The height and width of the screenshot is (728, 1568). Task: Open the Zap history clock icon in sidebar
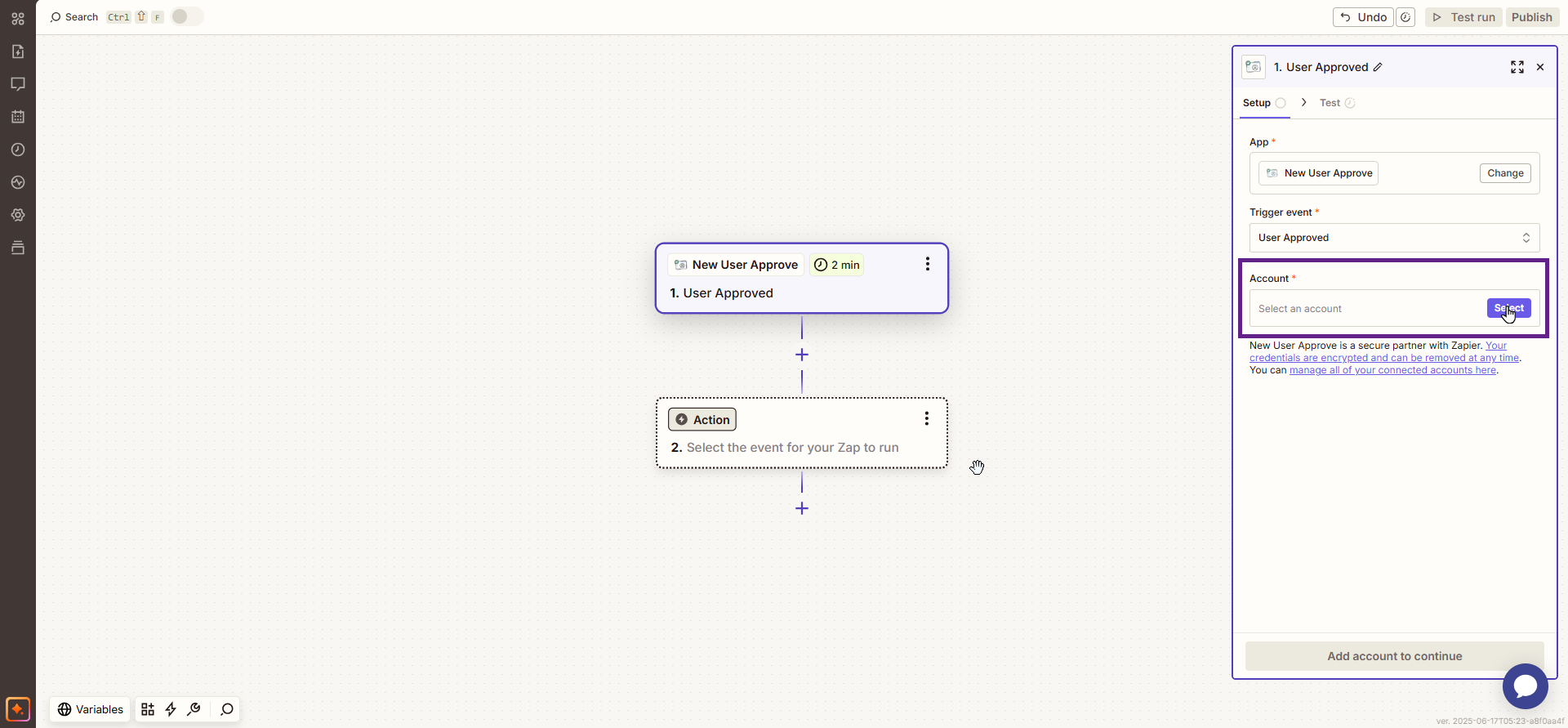point(18,150)
